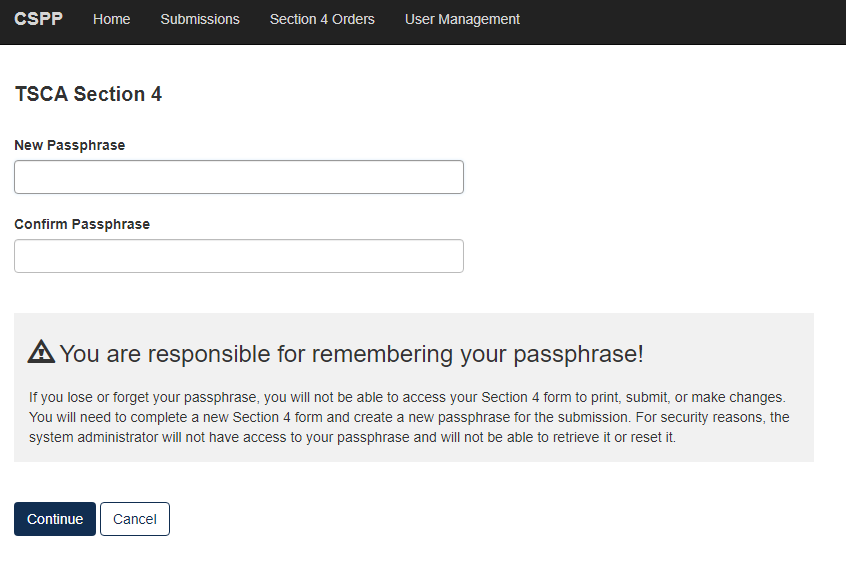The image size is (846, 575).
Task: Go to the Home page
Action: point(111,19)
